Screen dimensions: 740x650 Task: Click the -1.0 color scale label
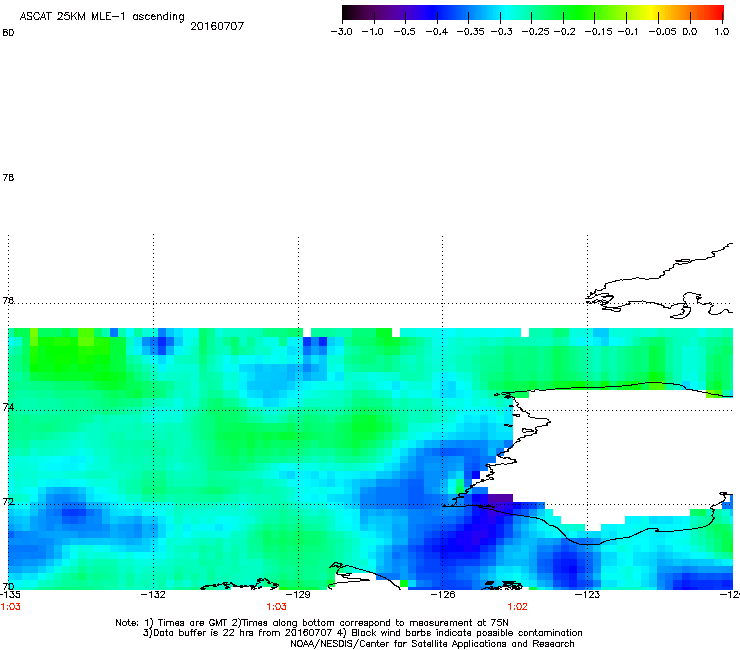(372, 32)
